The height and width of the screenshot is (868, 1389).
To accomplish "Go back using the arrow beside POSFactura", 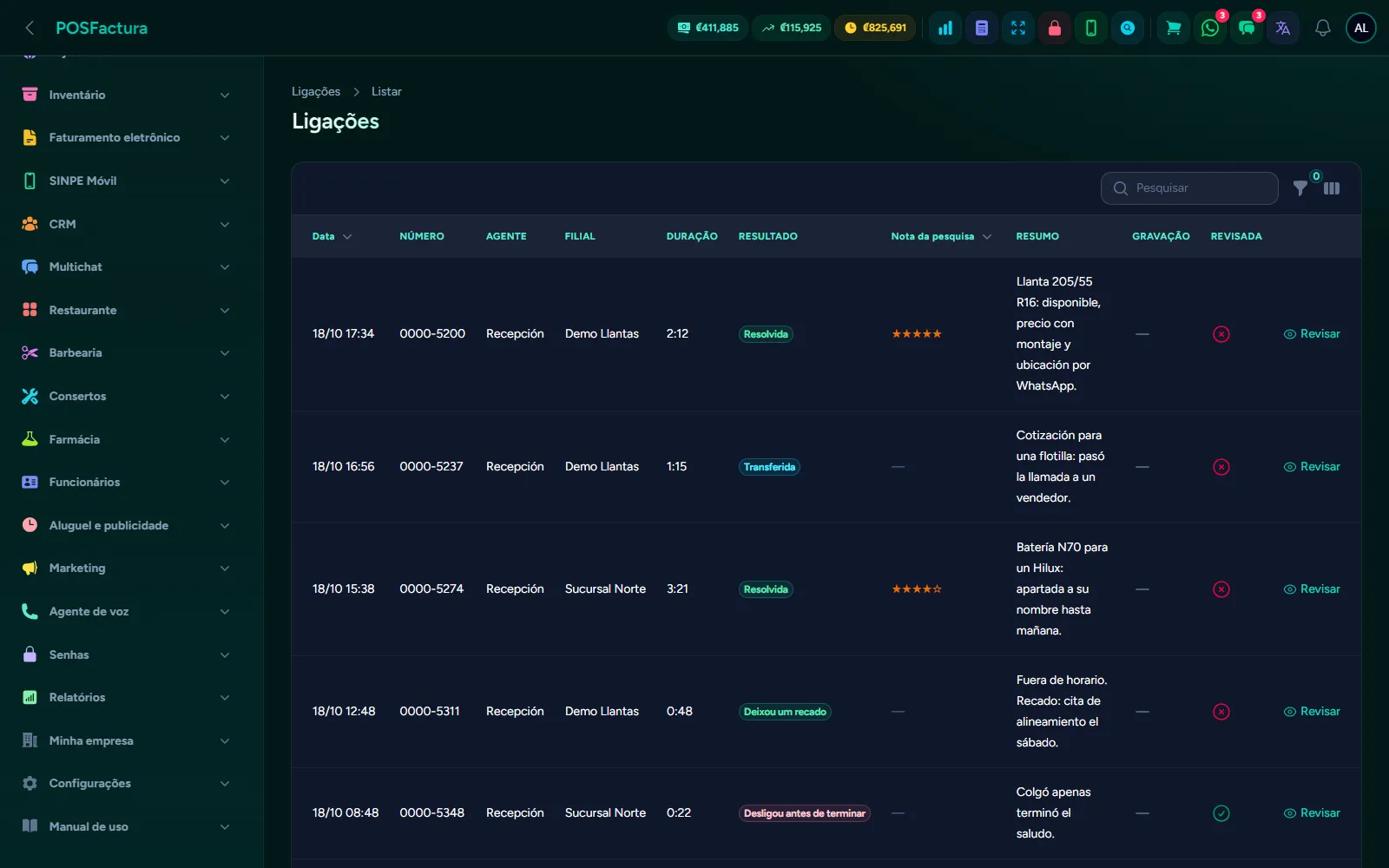I will click(x=30, y=28).
